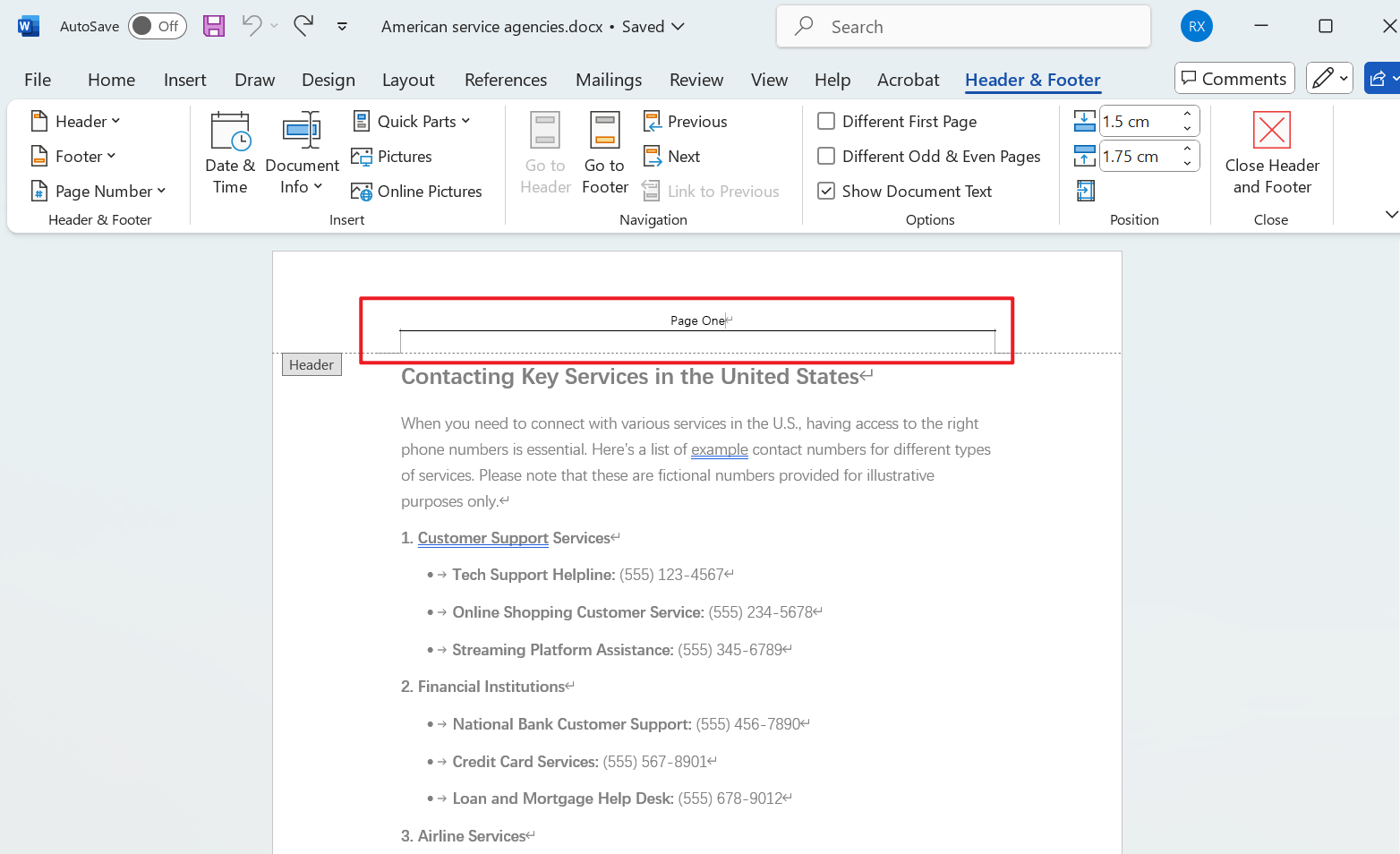Switch to the Acrobat tab
This screenshot has width=1400, height=854.
click(909, 80)
